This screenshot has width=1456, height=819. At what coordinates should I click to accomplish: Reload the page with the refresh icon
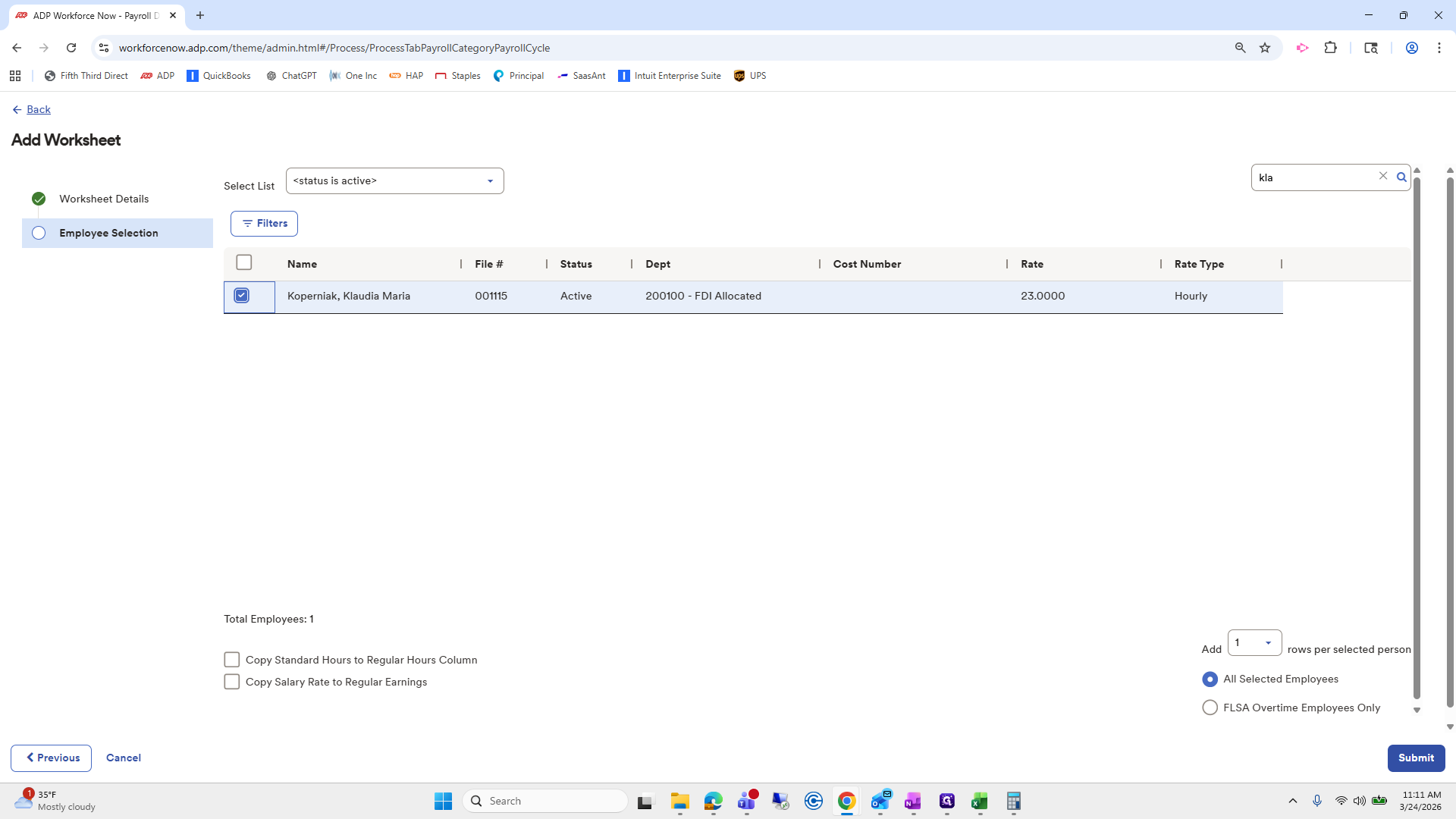[71, 48]
